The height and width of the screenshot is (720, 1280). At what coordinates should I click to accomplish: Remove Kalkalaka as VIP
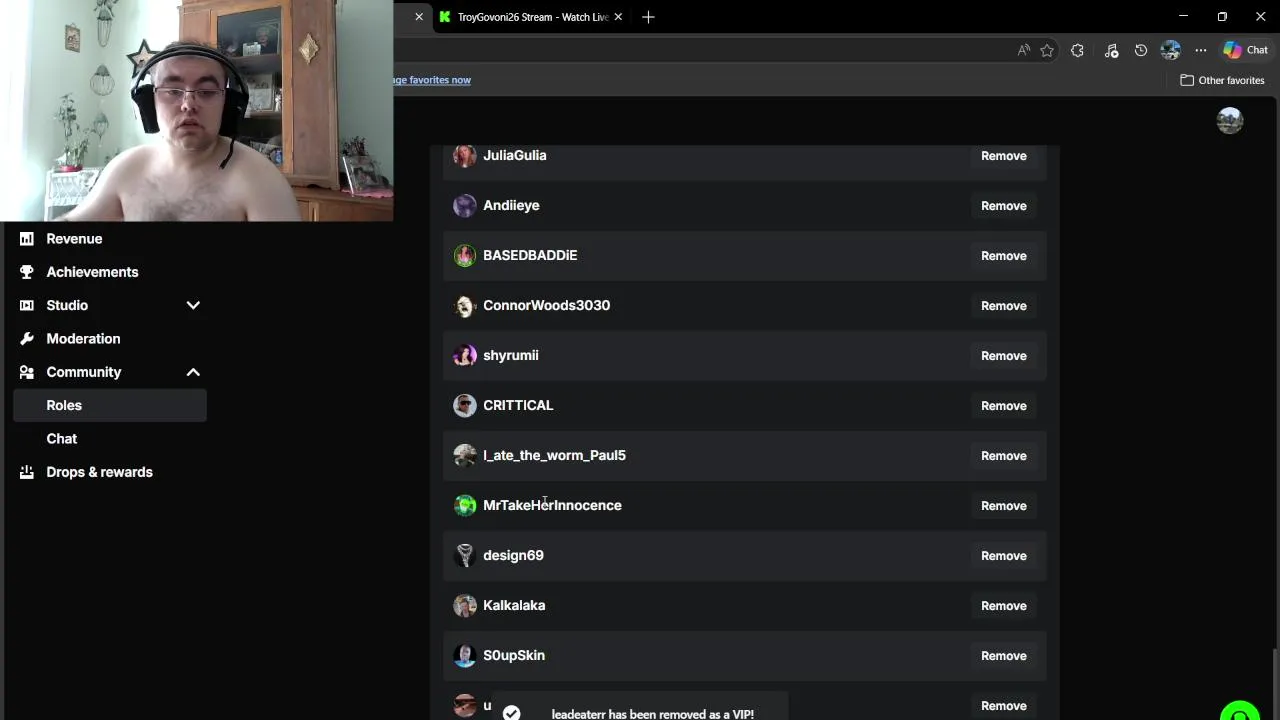pyautogui.click(x=1003, y=606)
